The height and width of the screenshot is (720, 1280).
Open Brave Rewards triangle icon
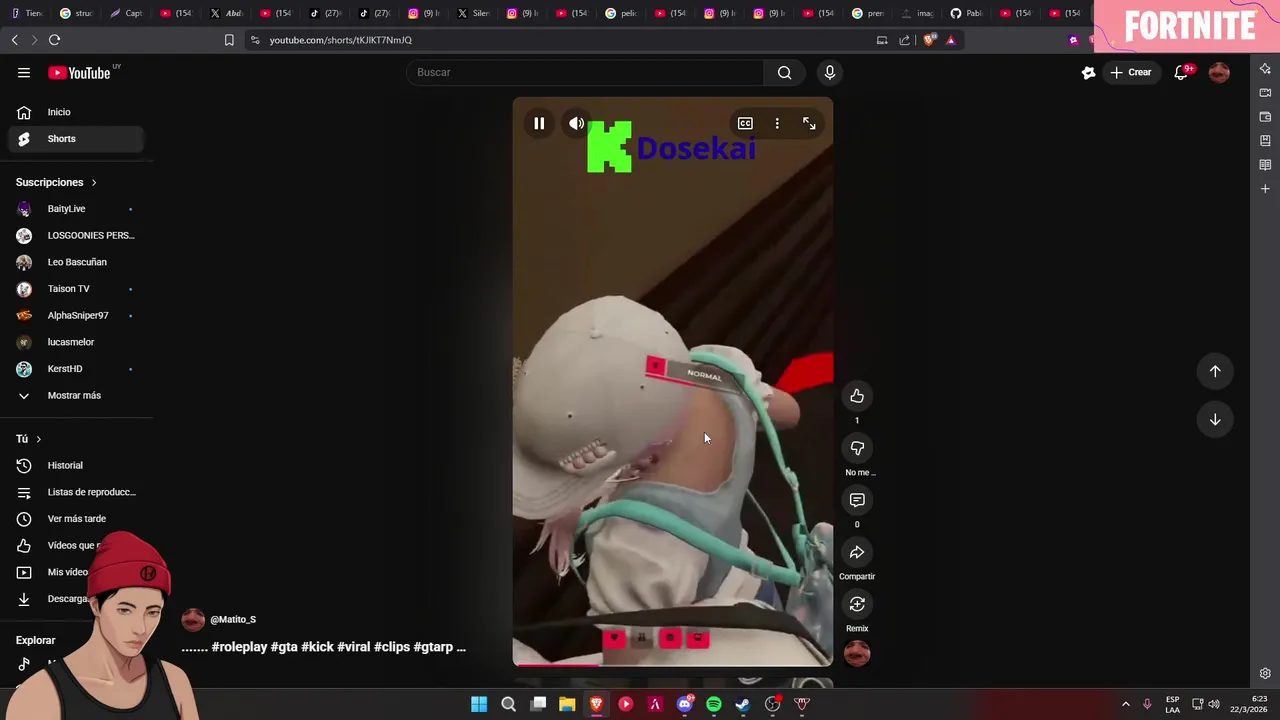coord(950,40)
